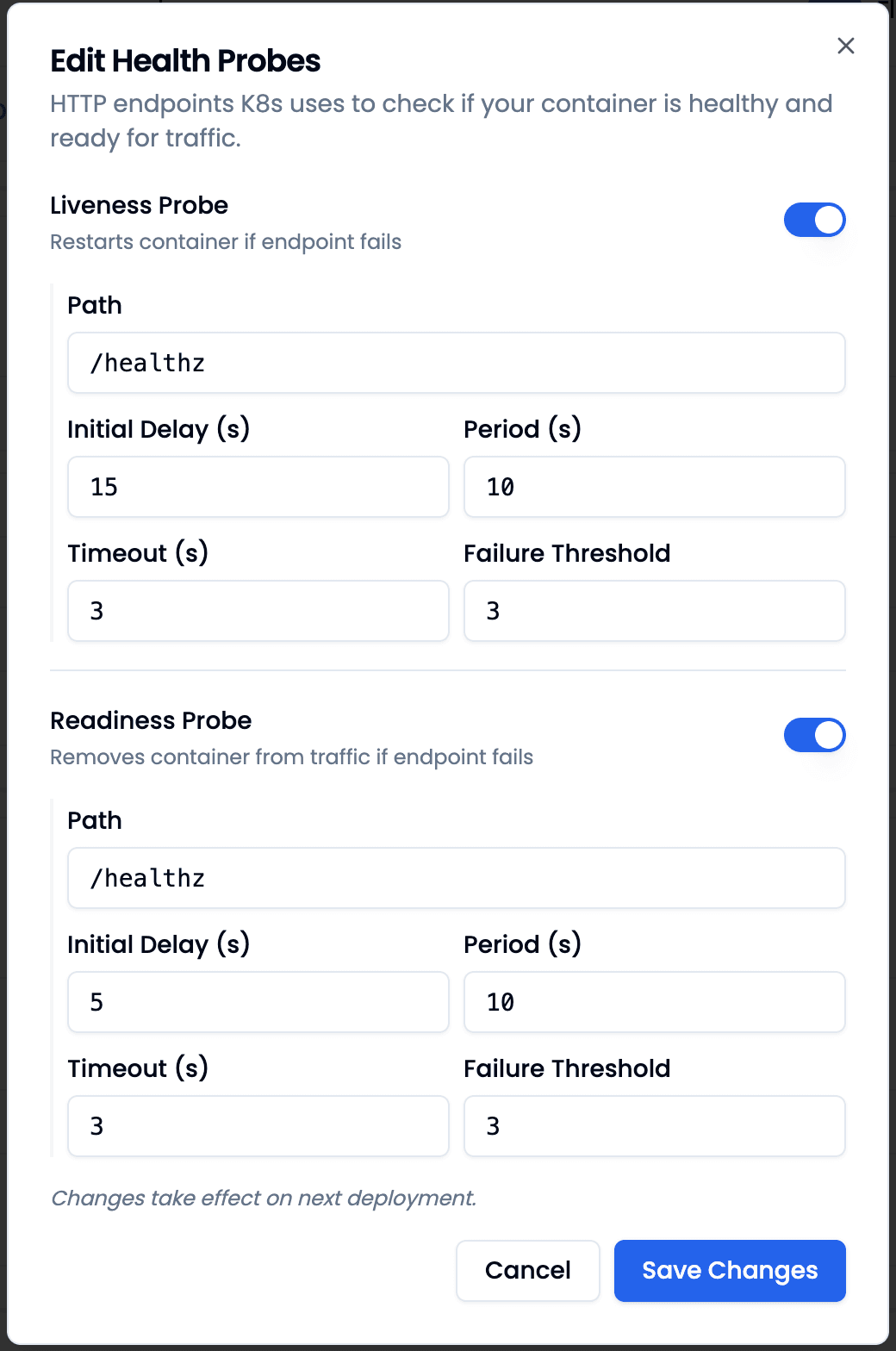Click the Cancel button
The image size is (896, 1351).
point(527,1271)
